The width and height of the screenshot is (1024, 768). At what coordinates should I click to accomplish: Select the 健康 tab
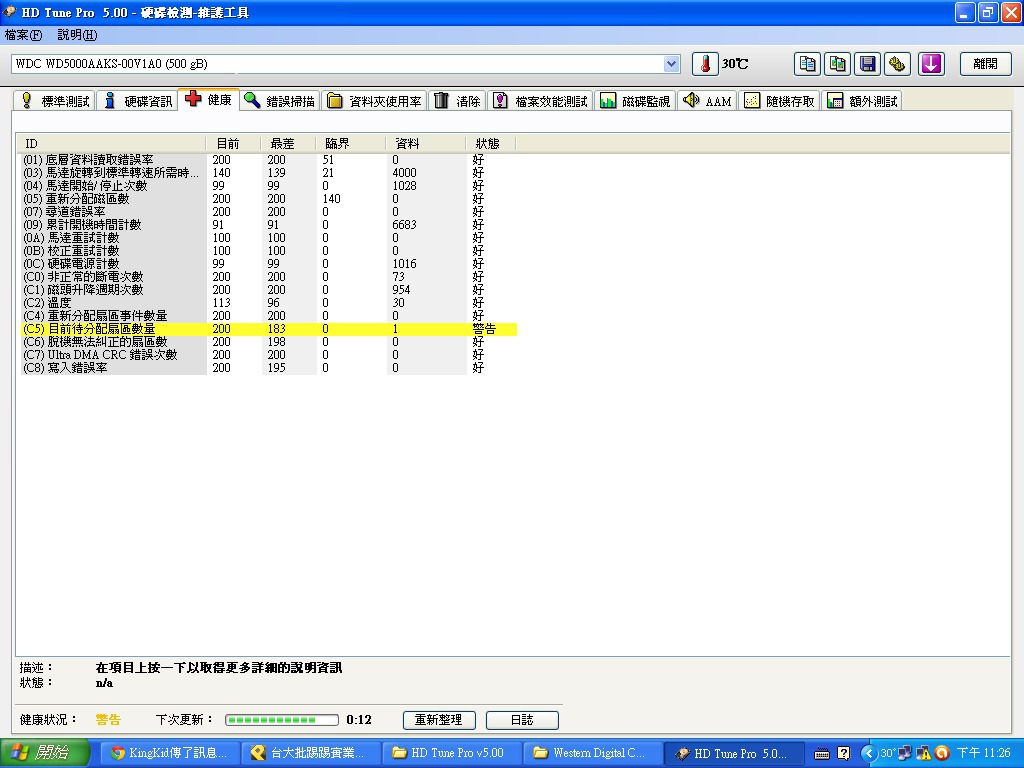pos(209,99)
